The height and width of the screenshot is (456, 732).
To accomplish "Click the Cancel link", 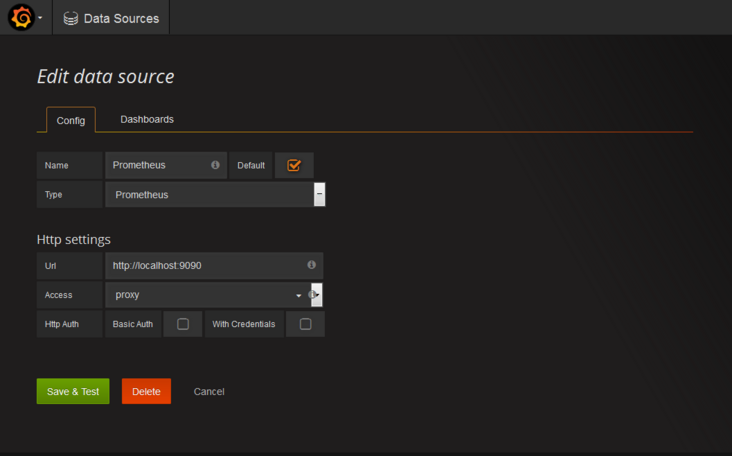I will [x=209, y=391].
